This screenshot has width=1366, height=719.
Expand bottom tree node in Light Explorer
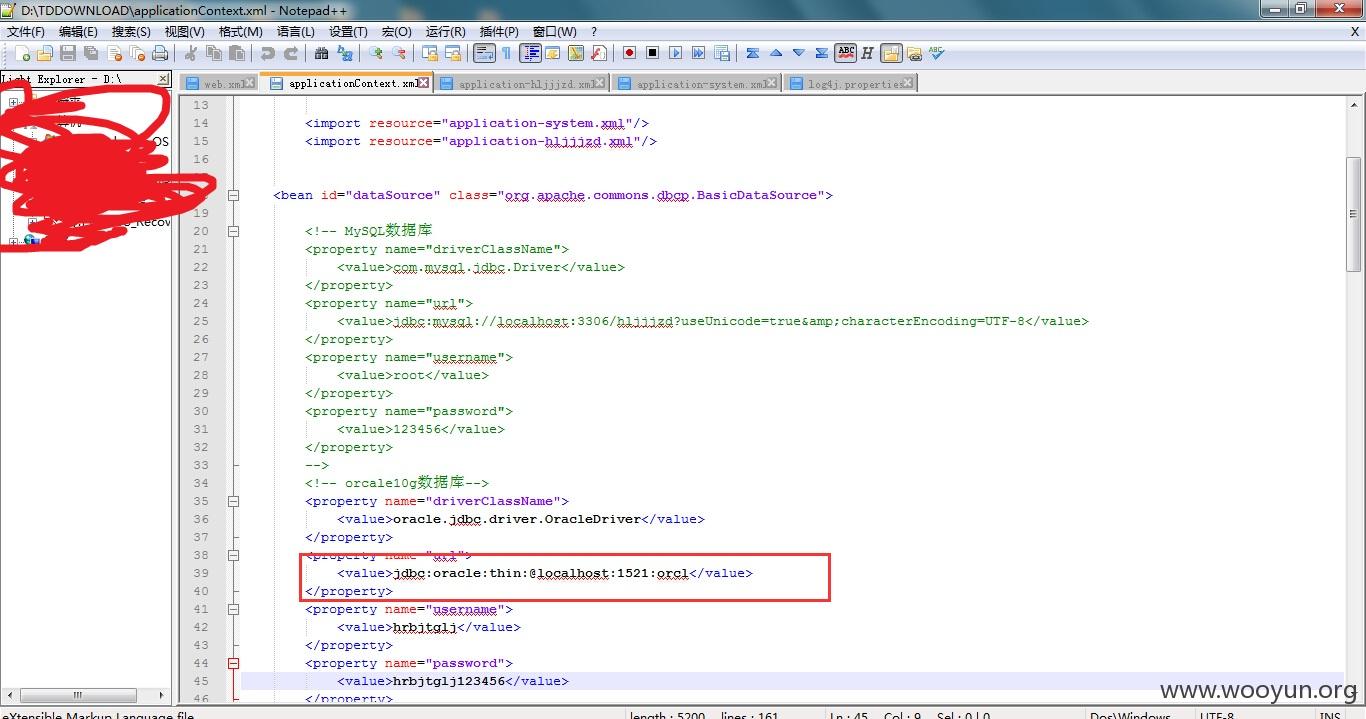pos(13,241)
